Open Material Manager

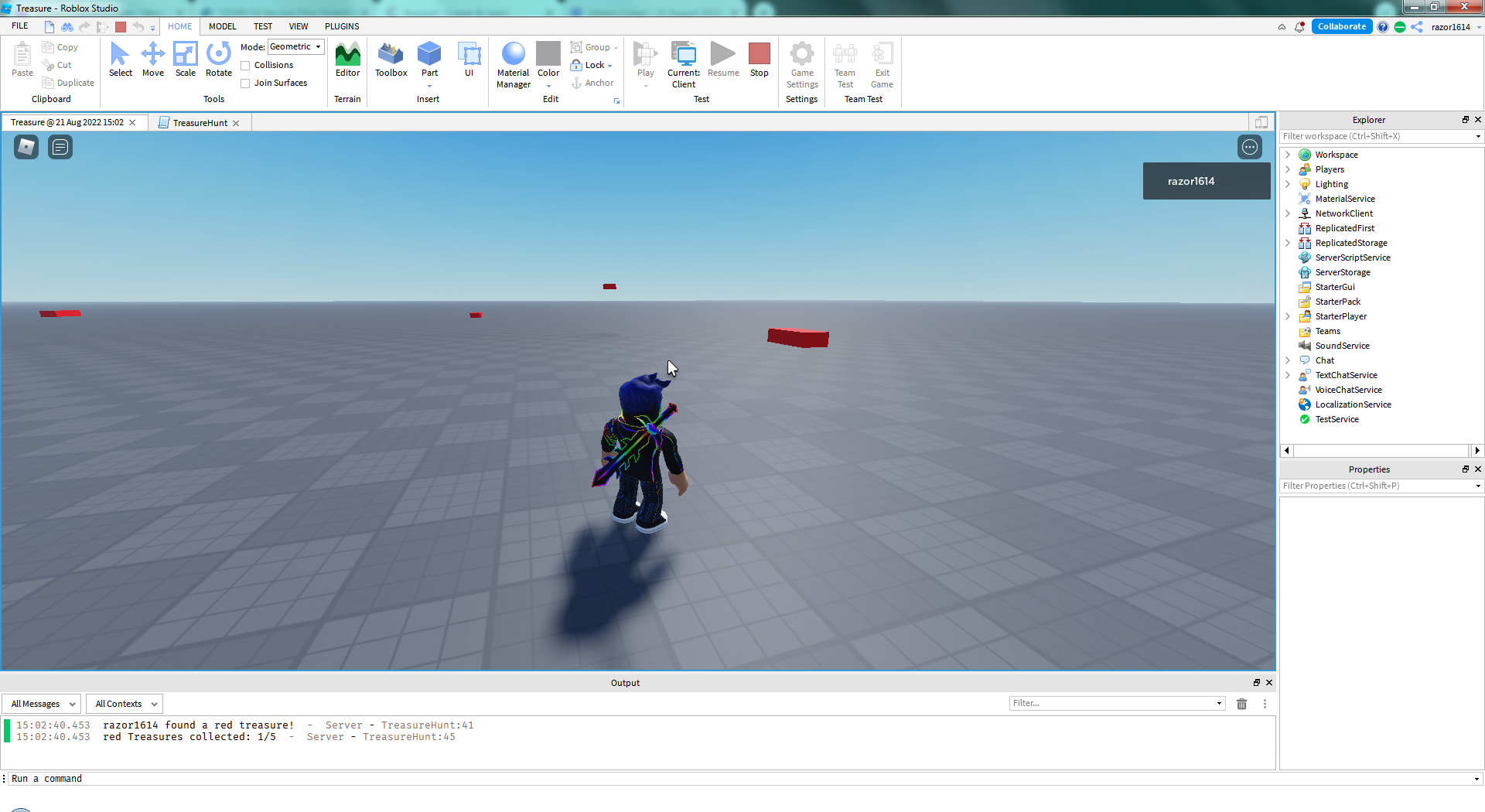(x=513, y=65)
